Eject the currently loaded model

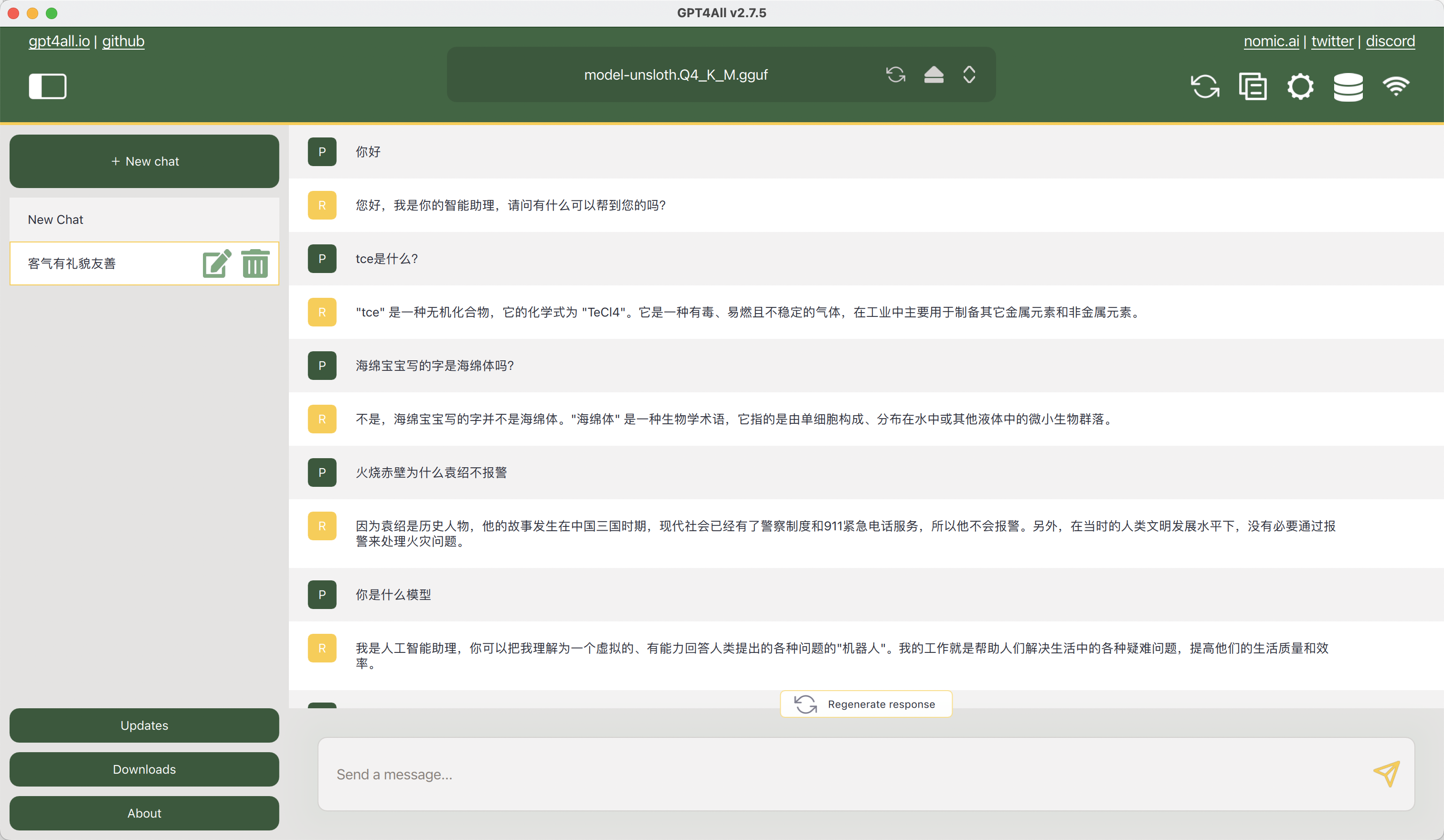934,74
